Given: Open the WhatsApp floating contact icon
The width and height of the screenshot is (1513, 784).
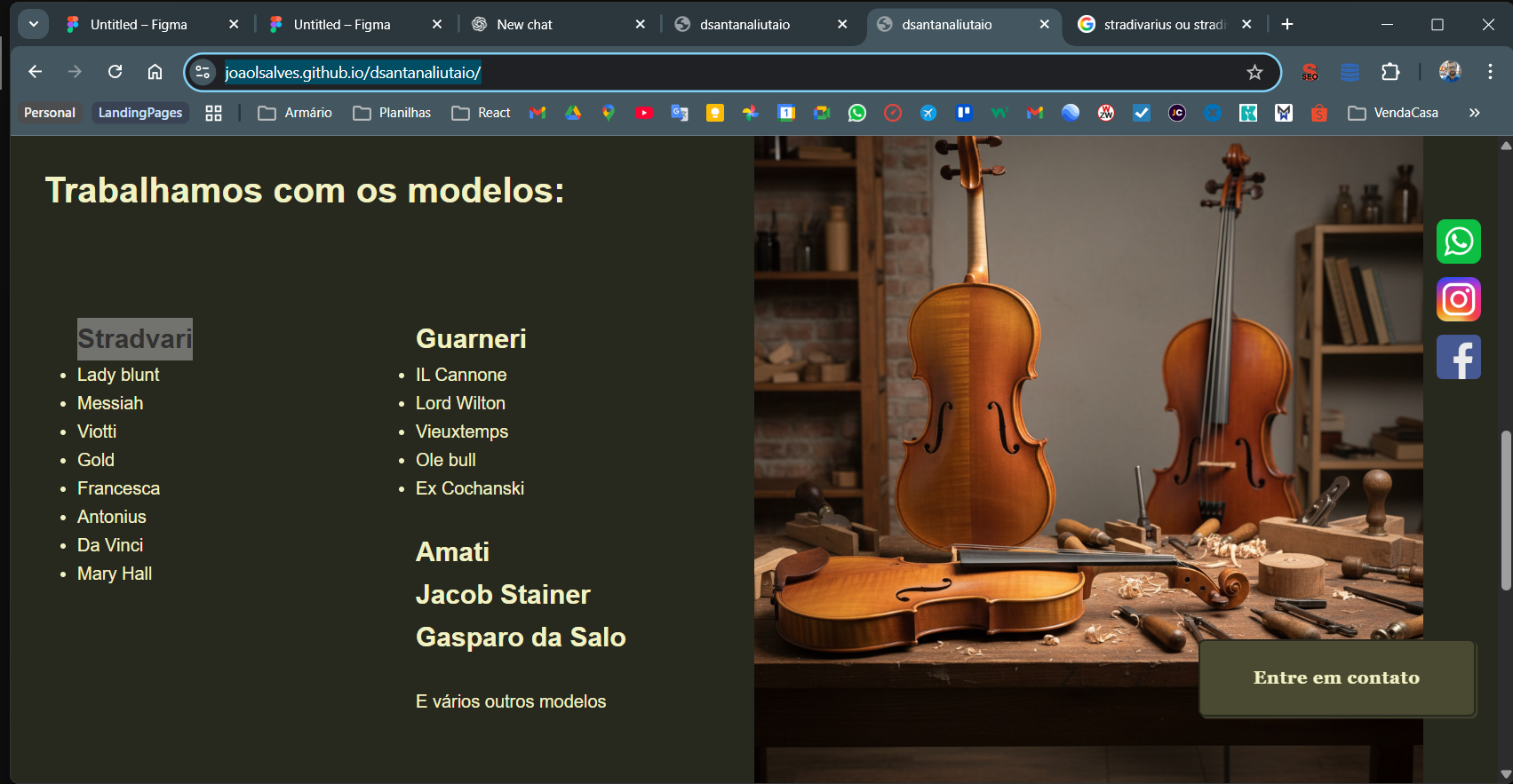Looking at the screenshot, I should (1459, 242).
